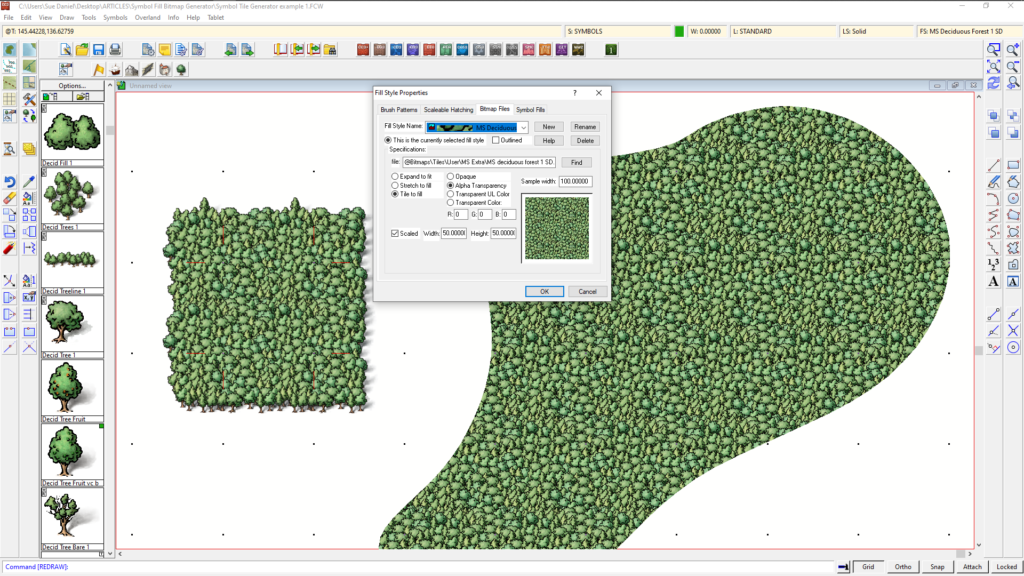Click the Find button for the bitmap file
Screen dimensions: 1024x576
pyautogui.click(x=576, y=162)
